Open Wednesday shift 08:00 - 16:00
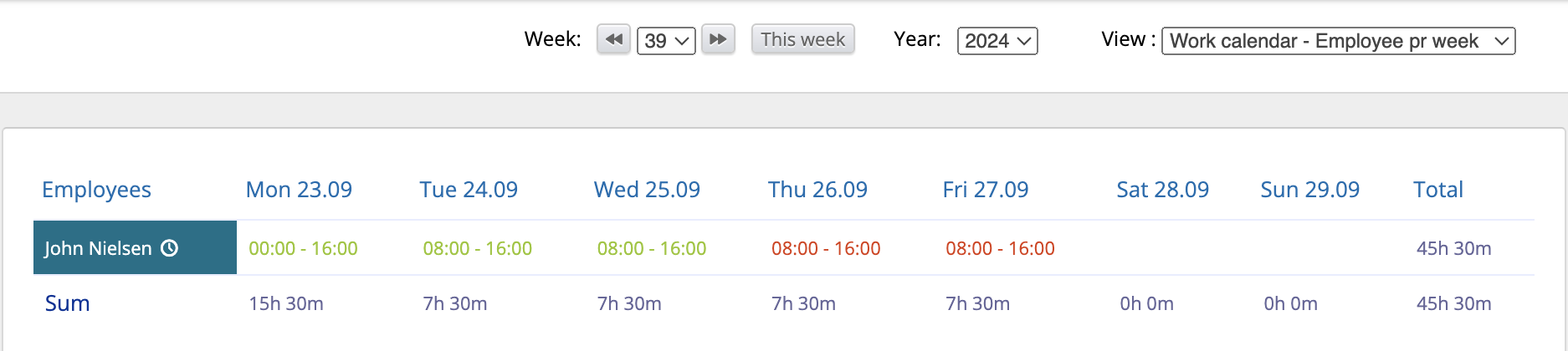This screenshot has width=1568, height=351. pos(652,248)
